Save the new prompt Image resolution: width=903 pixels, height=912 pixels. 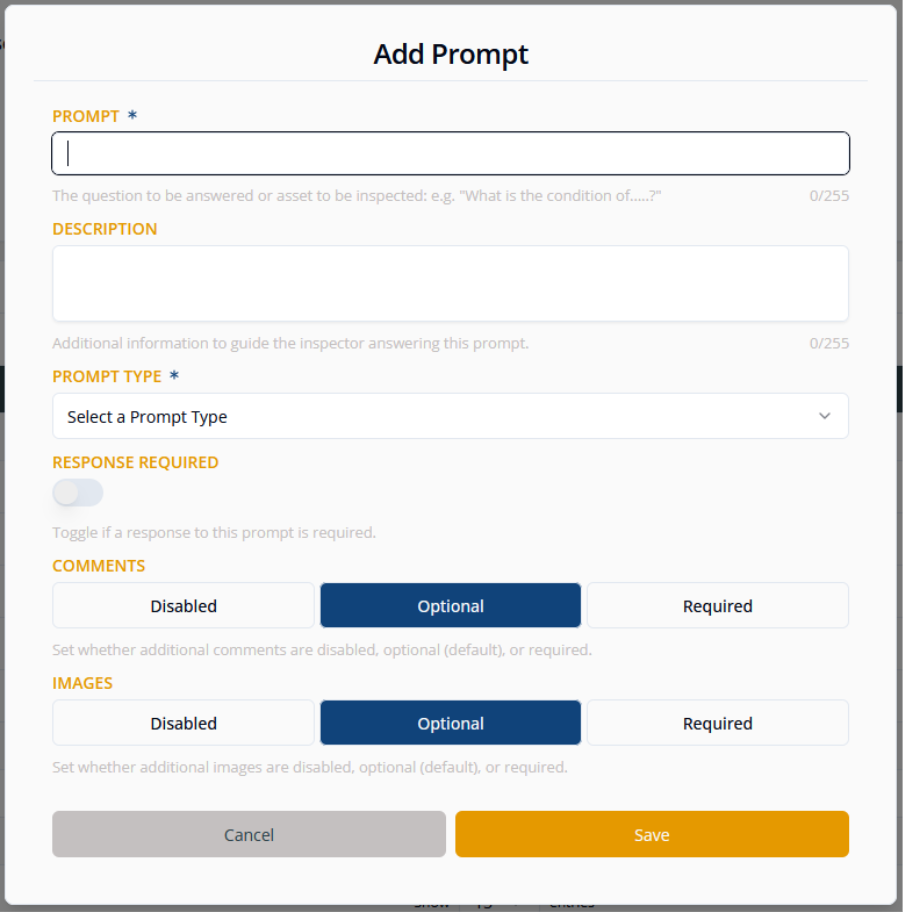[x=651, y=835]
